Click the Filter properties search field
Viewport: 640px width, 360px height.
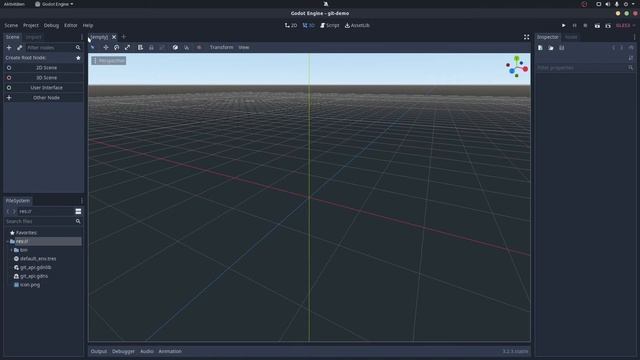pyautogui.click(x=585, y=68)
